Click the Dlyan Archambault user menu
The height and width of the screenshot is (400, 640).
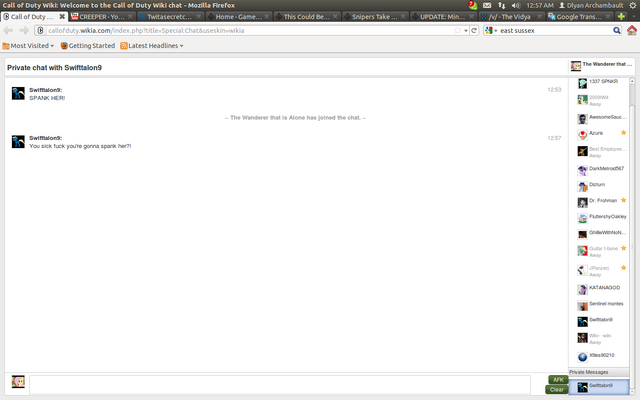pyautogui.click(x=591, y=5)
